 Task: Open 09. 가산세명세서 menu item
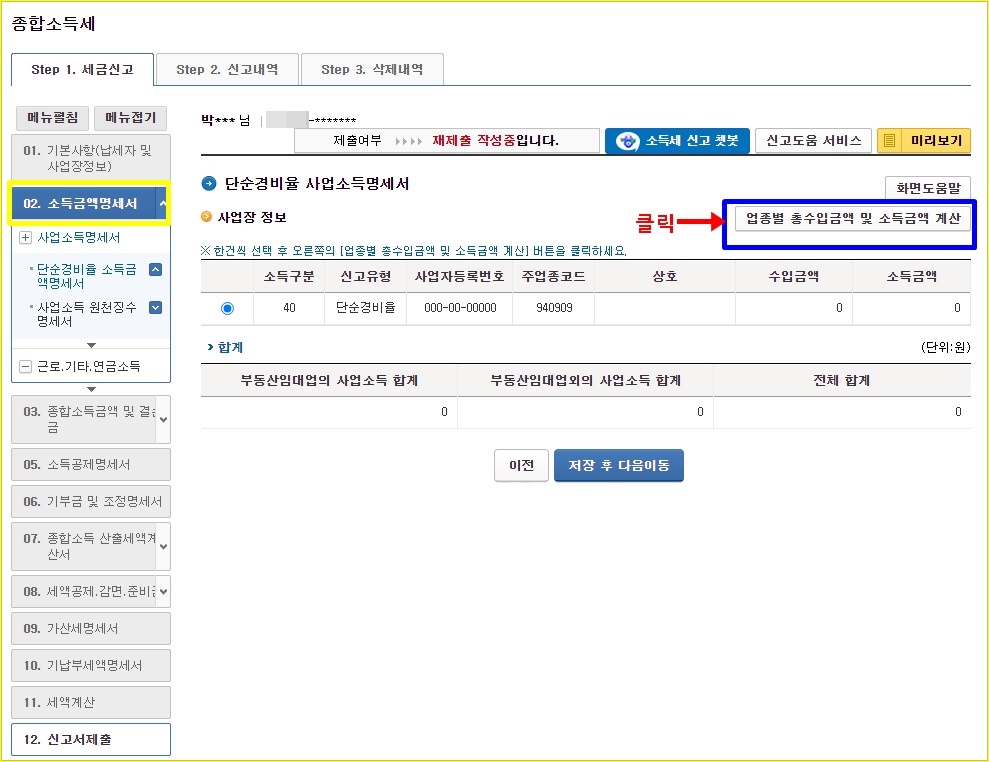click(91, 628)
